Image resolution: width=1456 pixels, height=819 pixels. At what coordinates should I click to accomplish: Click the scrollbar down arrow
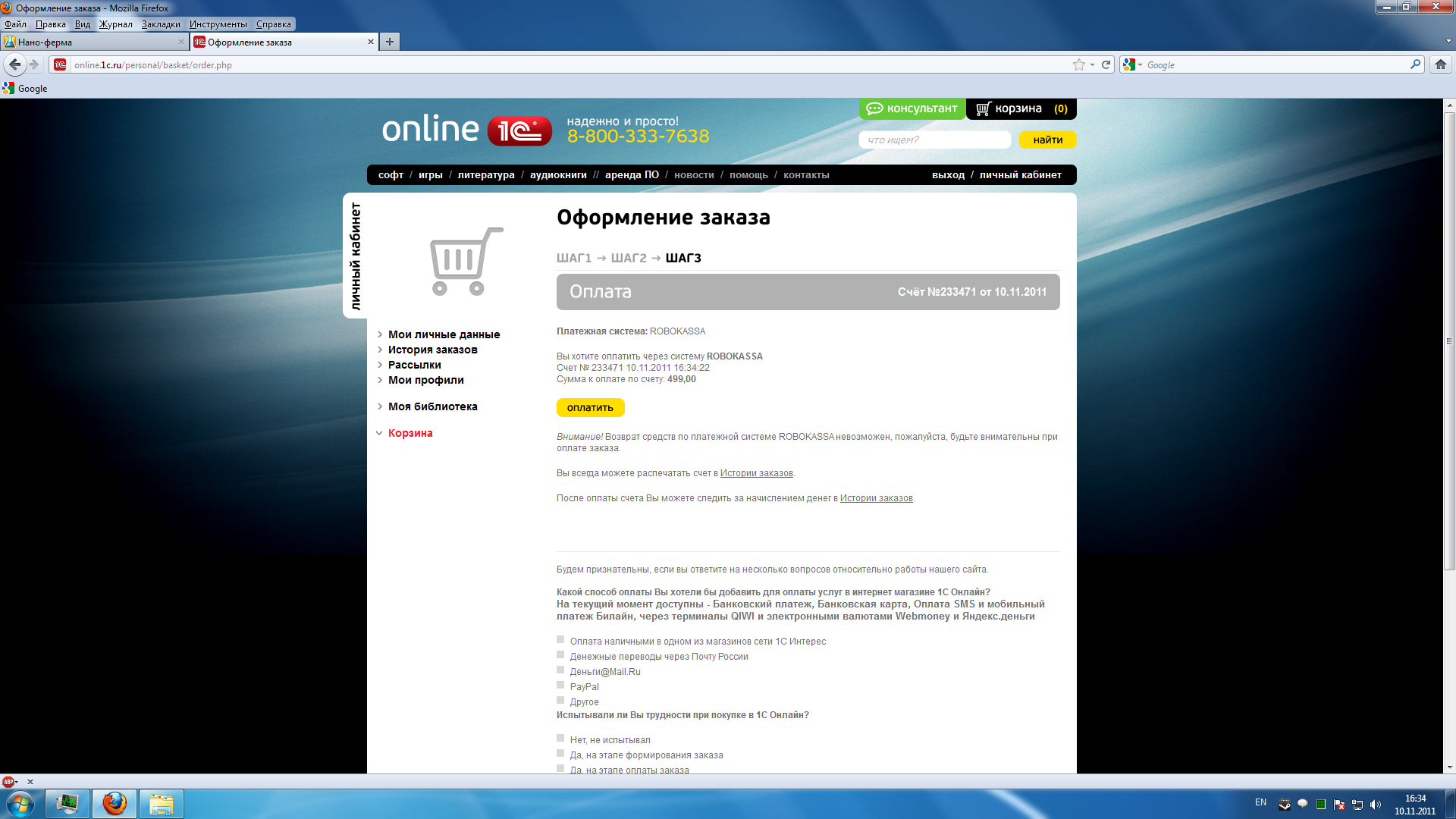1449,767
